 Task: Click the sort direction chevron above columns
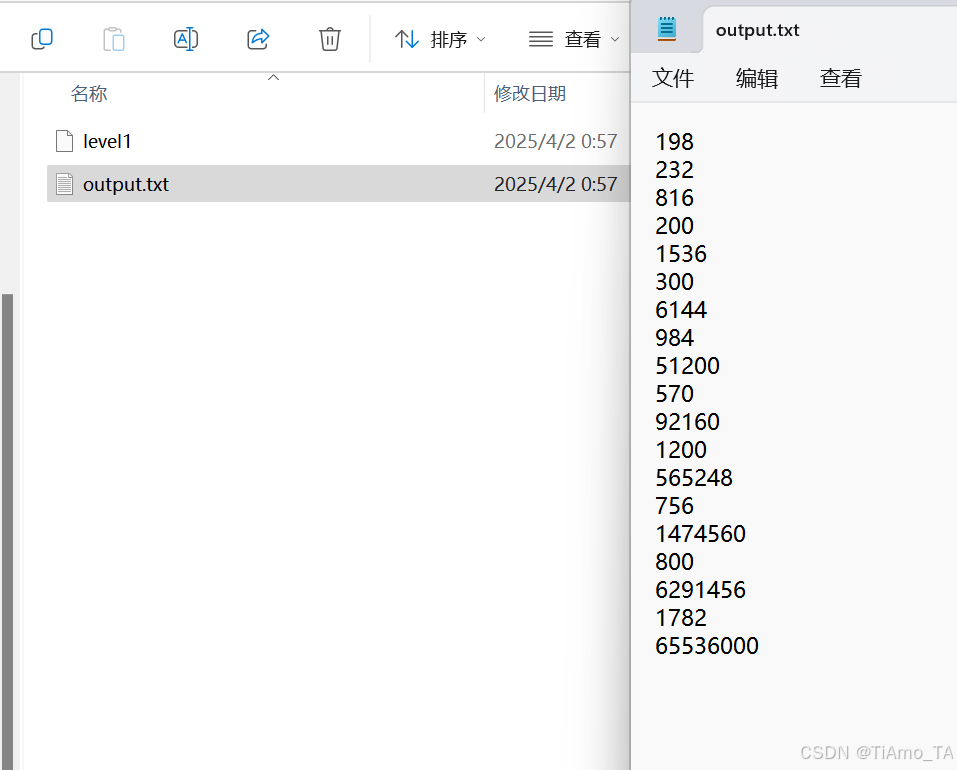coord(273,76)
